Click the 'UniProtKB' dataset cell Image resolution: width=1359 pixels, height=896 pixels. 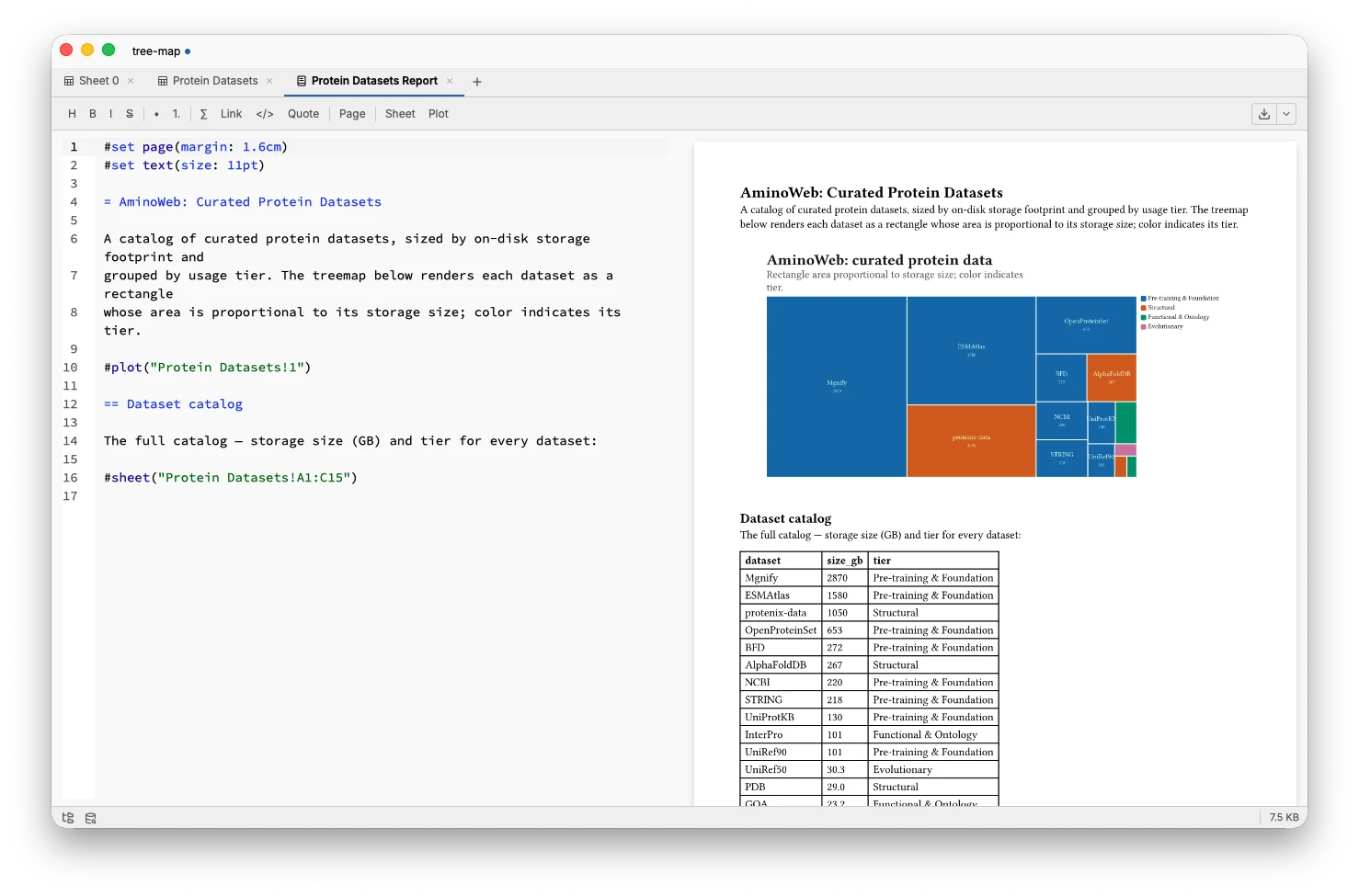(781, 718)
